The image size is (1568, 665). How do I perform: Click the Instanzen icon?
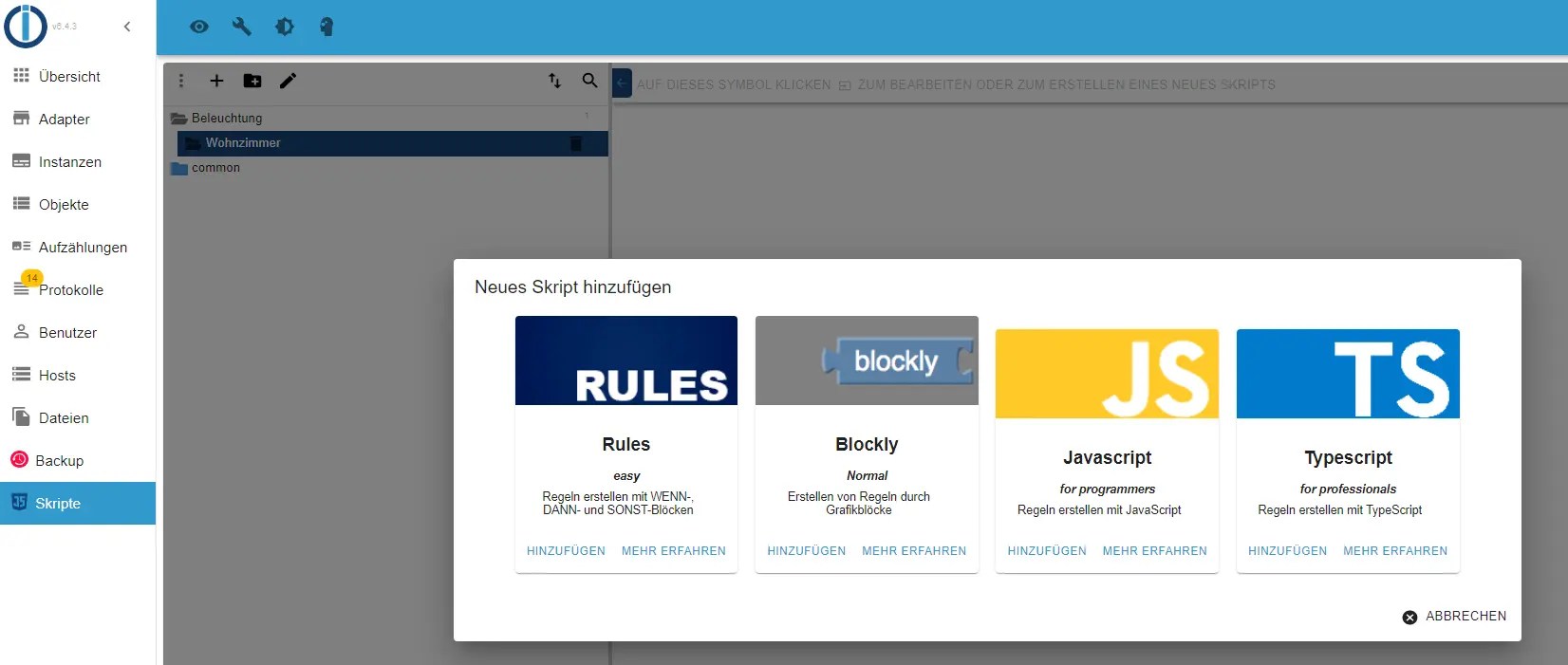pyautogui.click(x=21, y=160)
